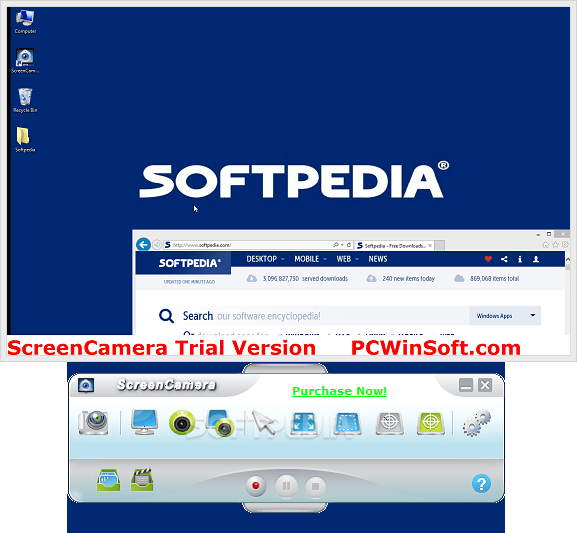This screenshot has height=533, width=577.
Task: Choose the region selection capture icon
Action: (347, 423)
